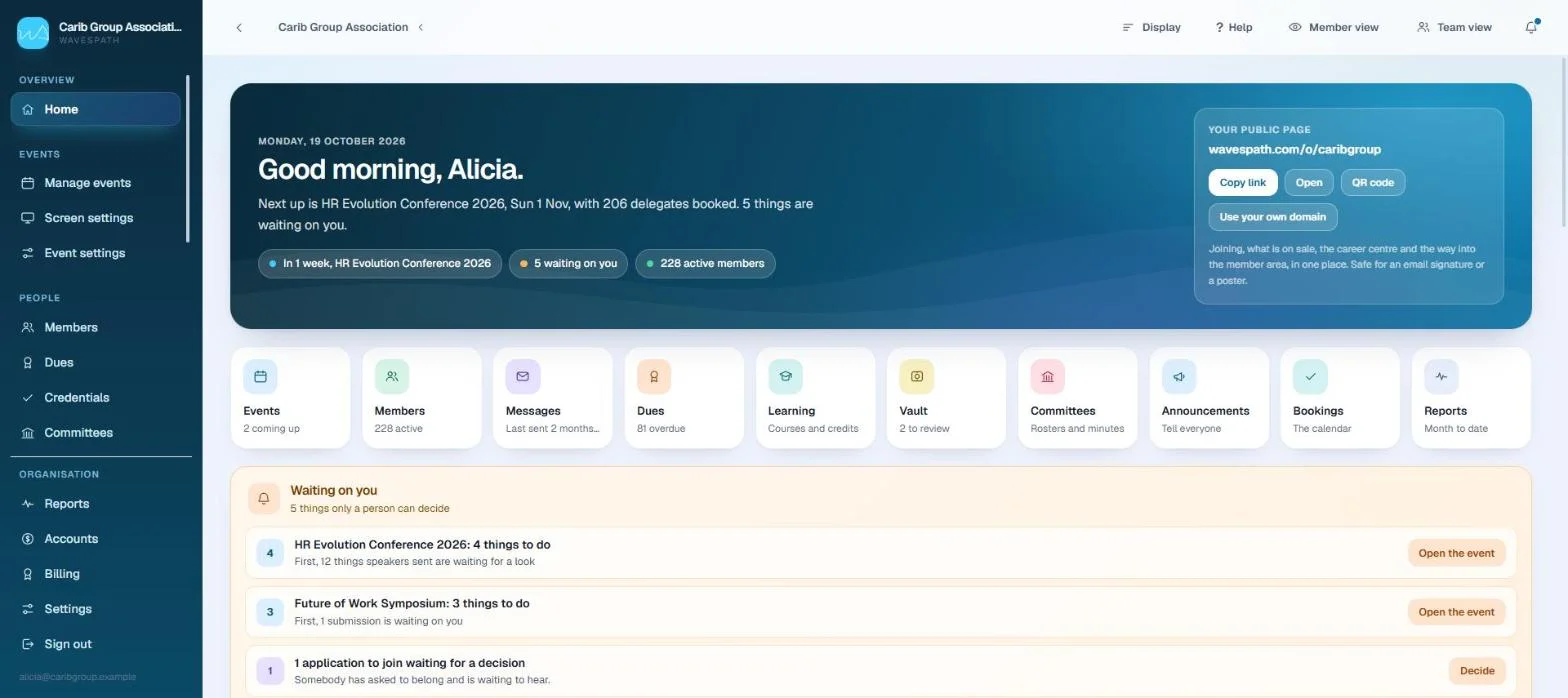Image resolution: width=1568 pixels, height=698 pixels.
Task: Click the '228 active members' pill
Action: point(705,264)
